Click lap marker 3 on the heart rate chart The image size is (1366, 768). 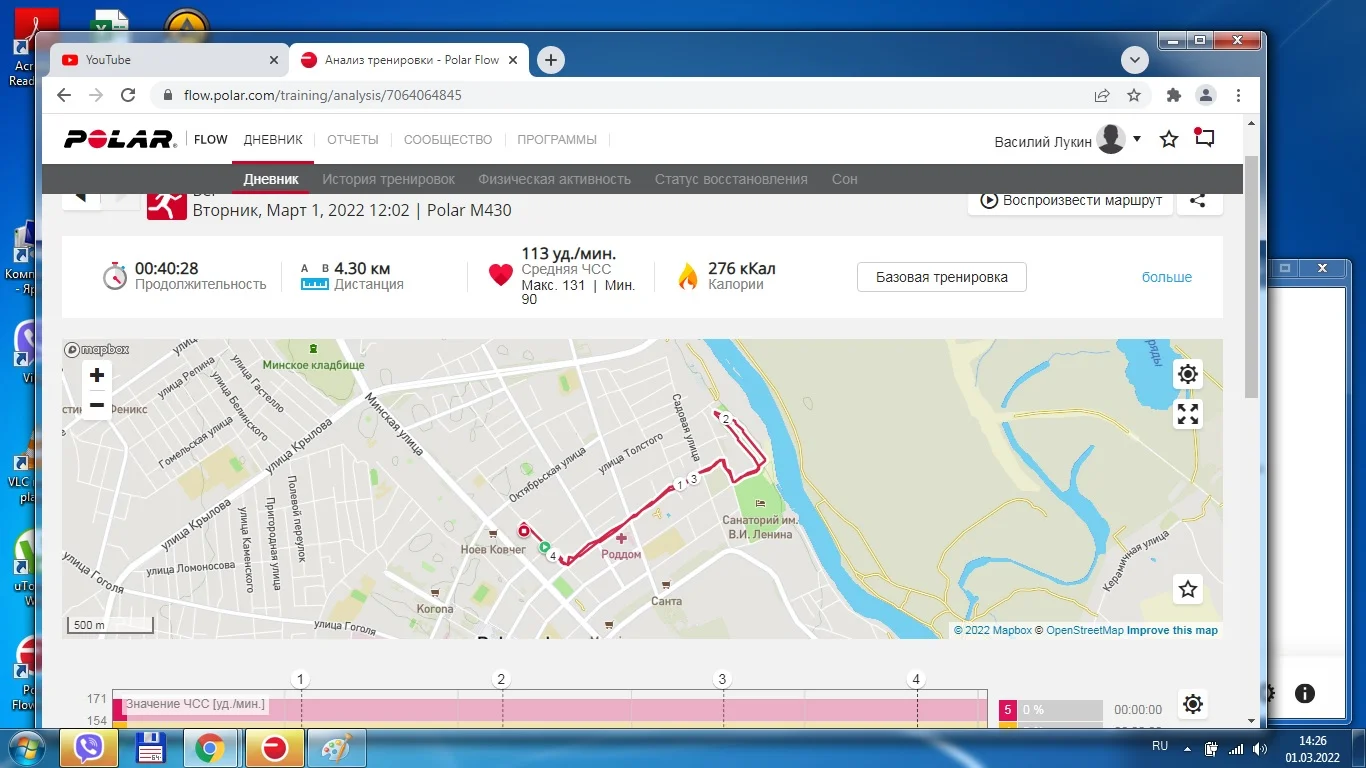coord(722,679)
